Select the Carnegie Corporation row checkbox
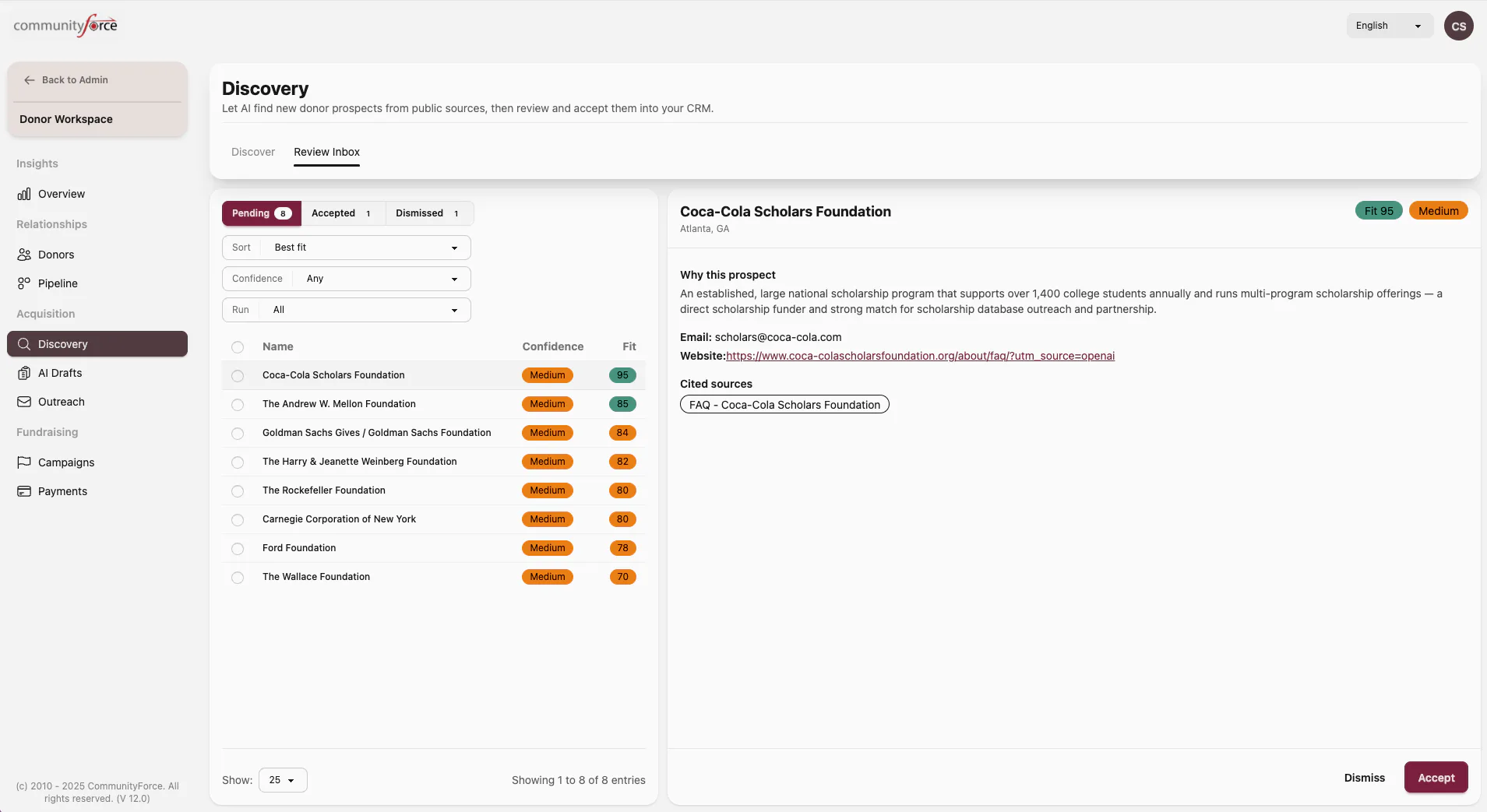This screenshot has width=1487, height=812. coord(238,520)
